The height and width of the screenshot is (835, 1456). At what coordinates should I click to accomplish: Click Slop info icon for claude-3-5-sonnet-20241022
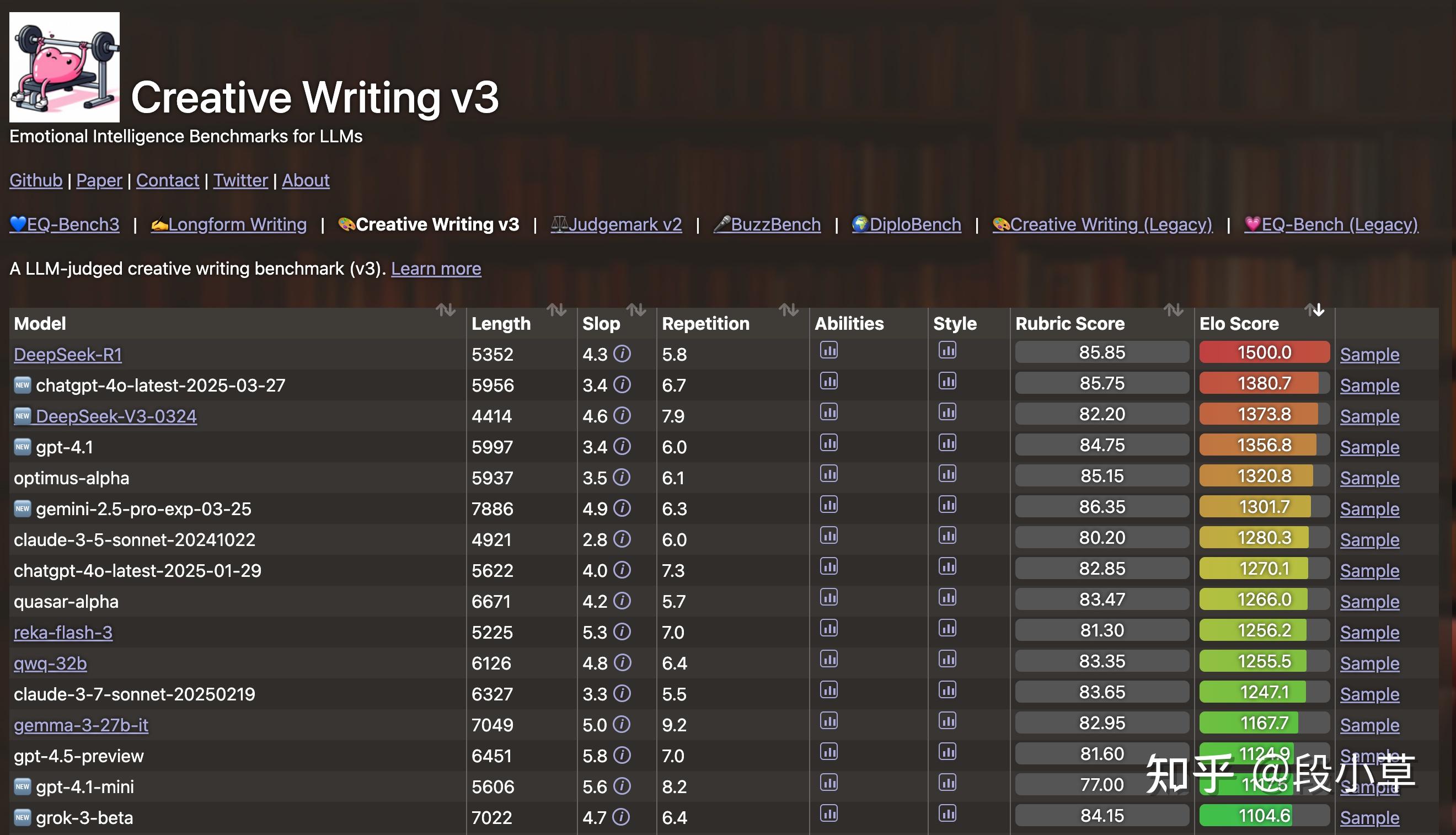coord(622,539)
